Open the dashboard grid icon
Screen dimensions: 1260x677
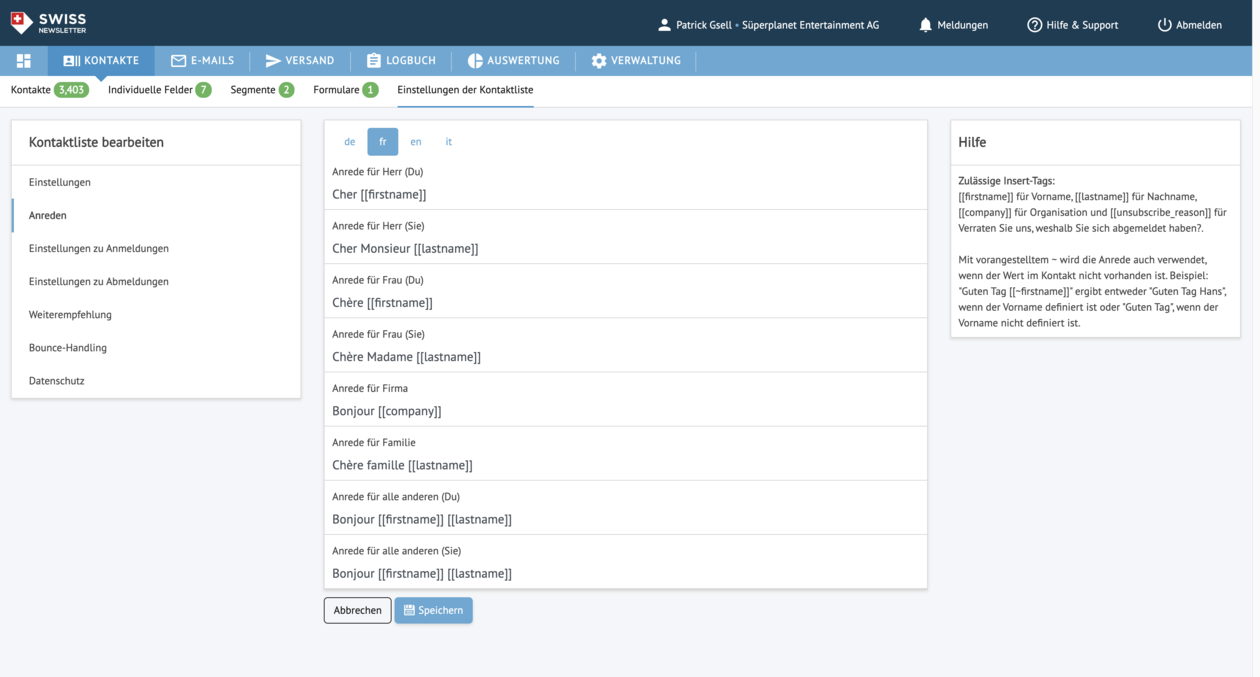click(24, 61)
